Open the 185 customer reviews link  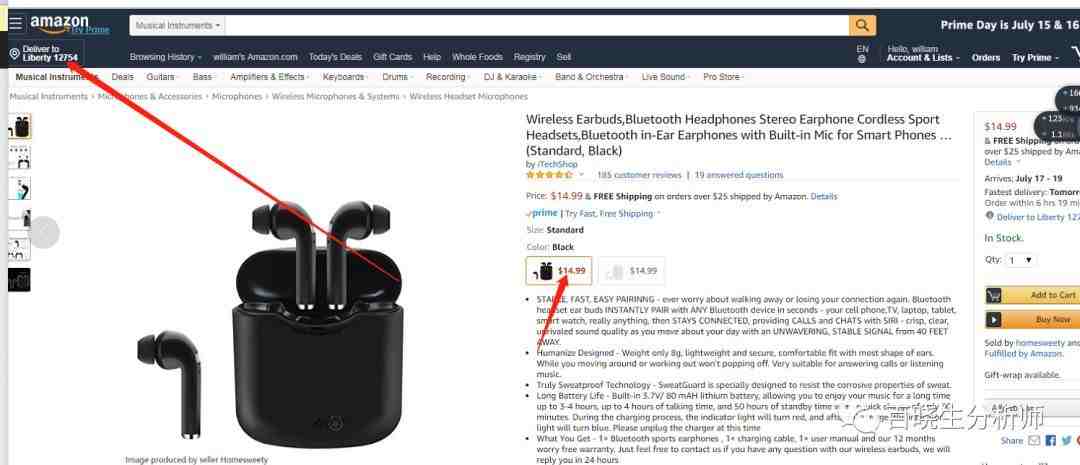tap(638, 175)
